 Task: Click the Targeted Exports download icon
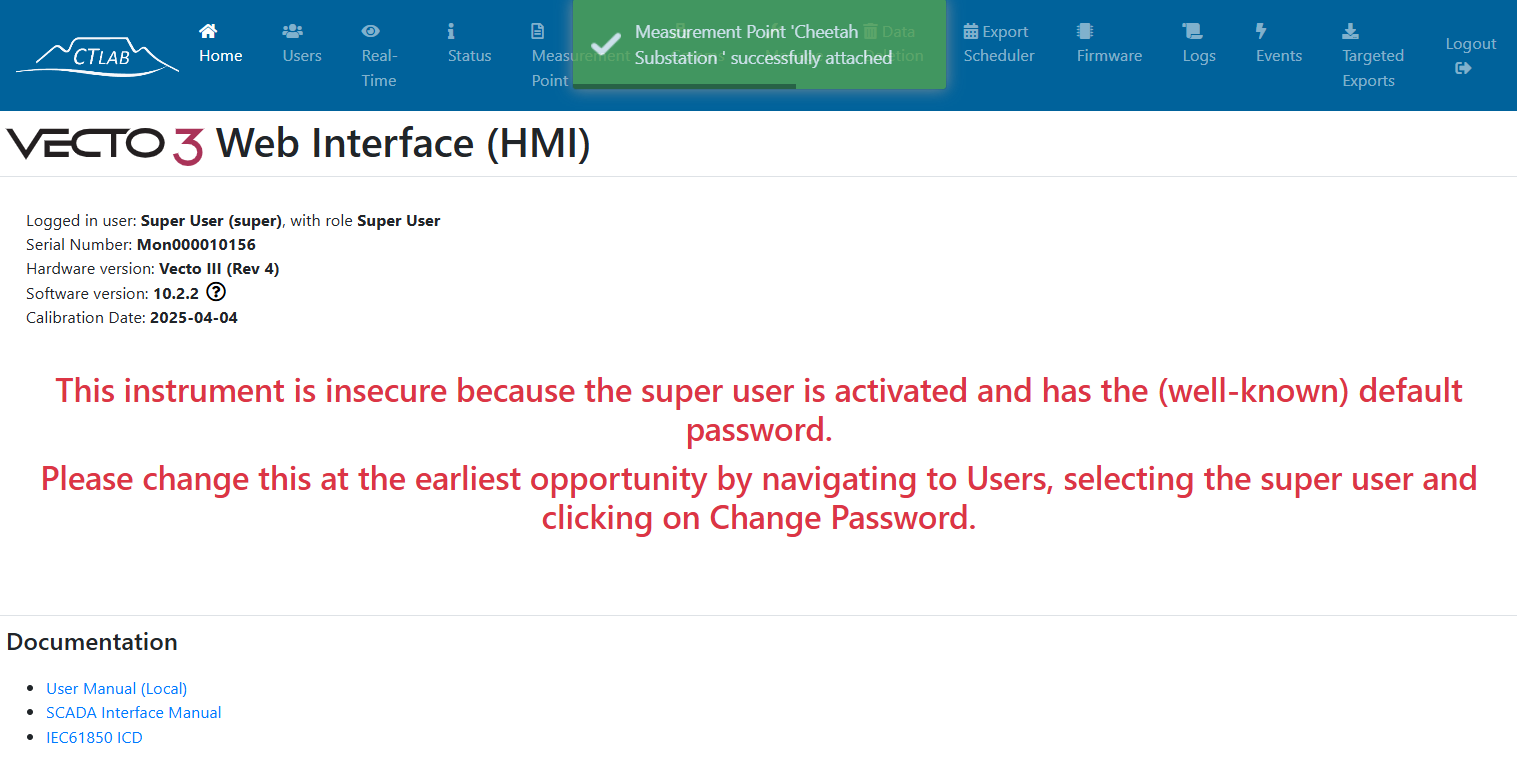coord(1350,31)
